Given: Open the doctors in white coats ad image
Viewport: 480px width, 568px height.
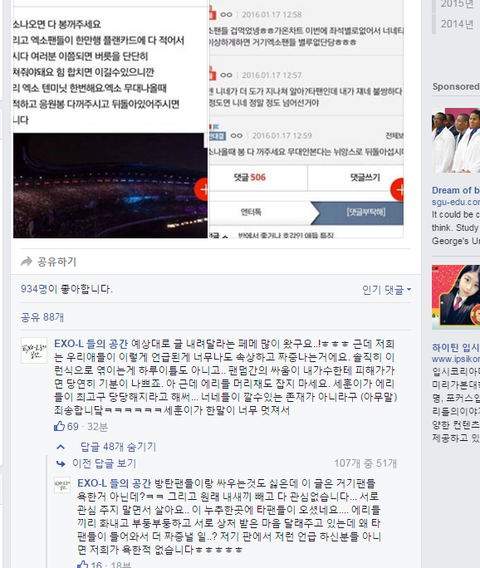Looking at the screenshot, I should pos(456,140).
